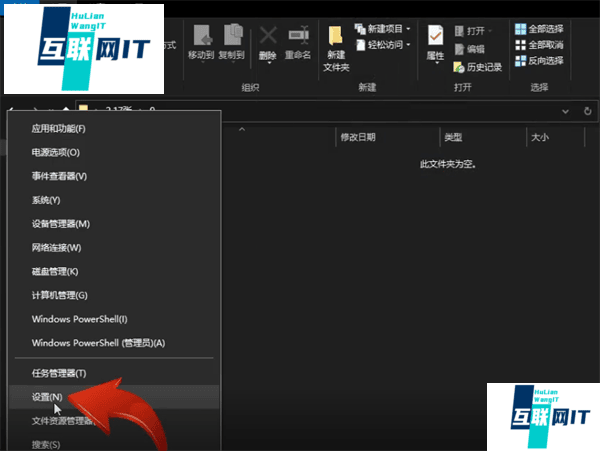600x451 pixels.
Task: Click the 删除 (Delete) X icon
Action: point(268,40)
